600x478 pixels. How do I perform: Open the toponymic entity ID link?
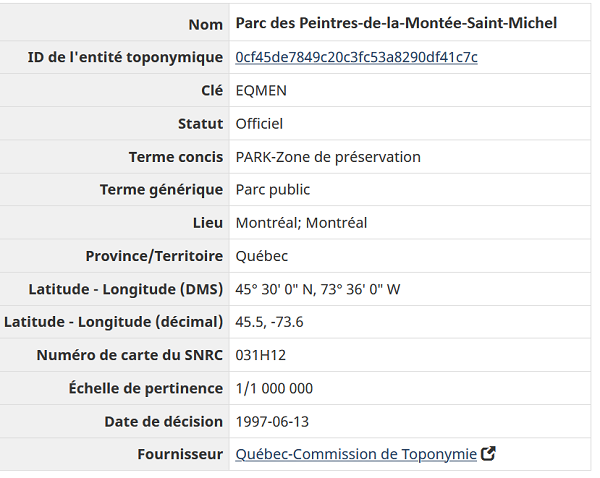tap(356, 57)
